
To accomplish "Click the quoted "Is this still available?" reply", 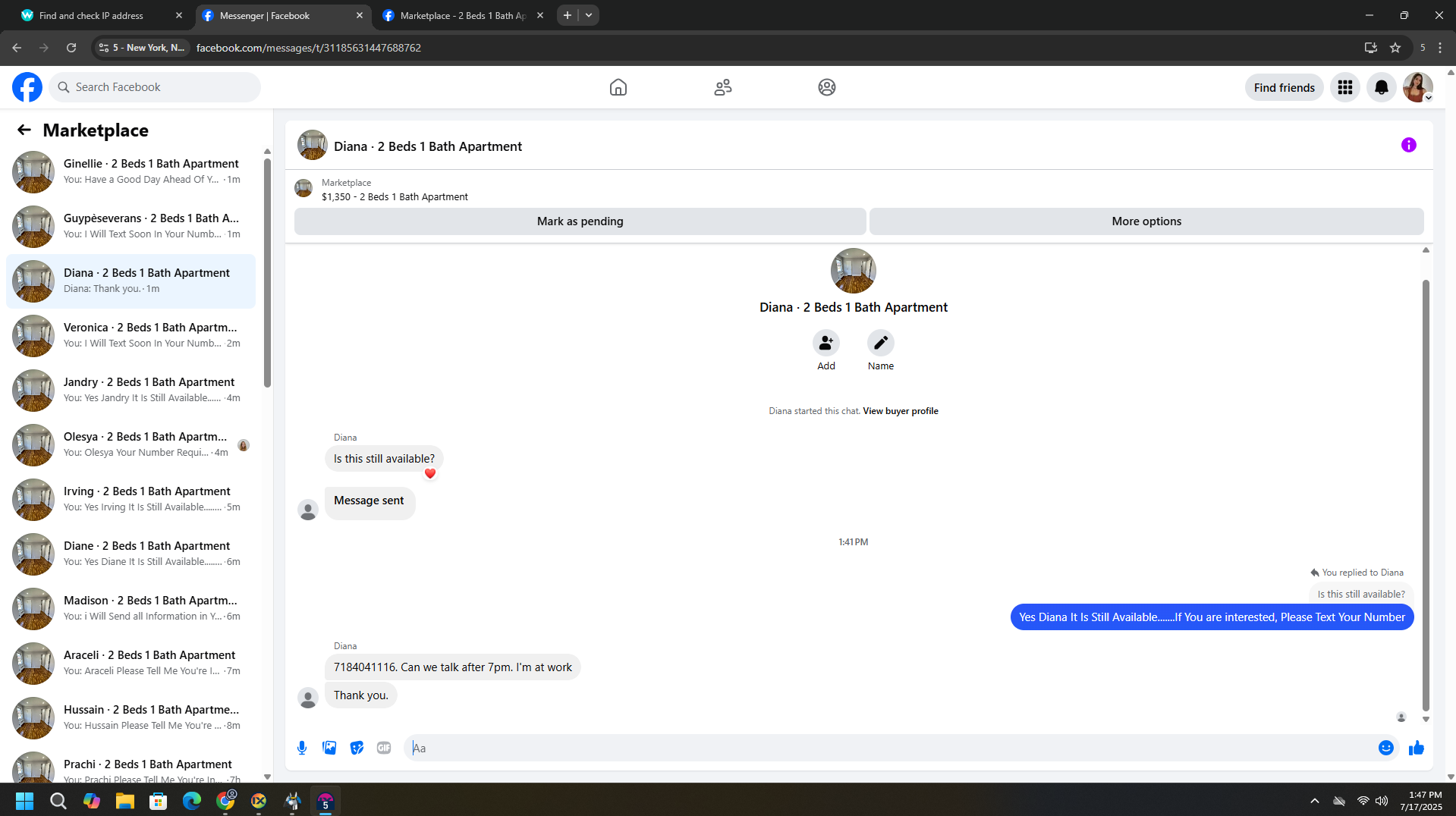I will click(x=1361, y=595).
